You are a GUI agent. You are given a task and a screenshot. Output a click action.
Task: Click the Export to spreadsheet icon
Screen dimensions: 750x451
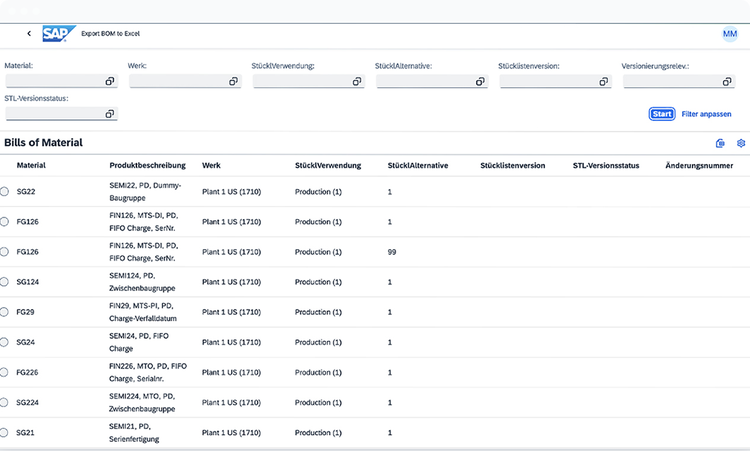720,143
